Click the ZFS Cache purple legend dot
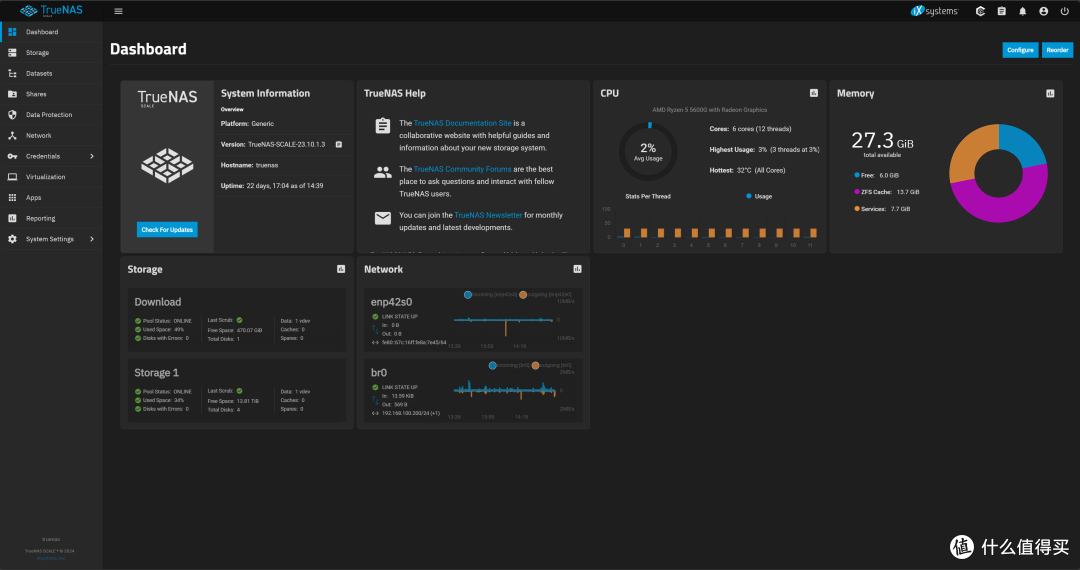The height and width of the screenshot is (570, 1080). click(x=857, y=192)
